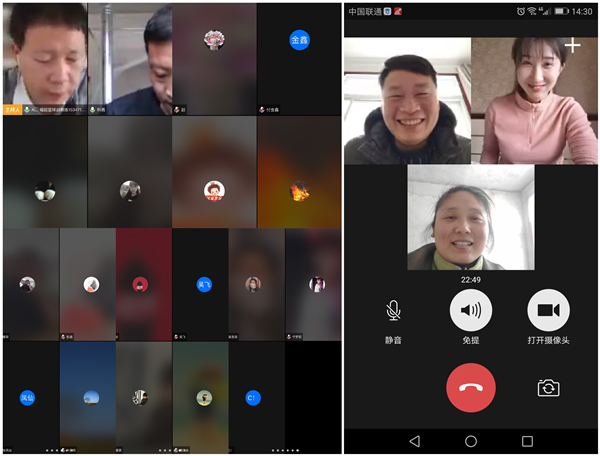
Task: Tap the 静音 label under the microphone
Action: pyautogui.click(x=393, y=340)
